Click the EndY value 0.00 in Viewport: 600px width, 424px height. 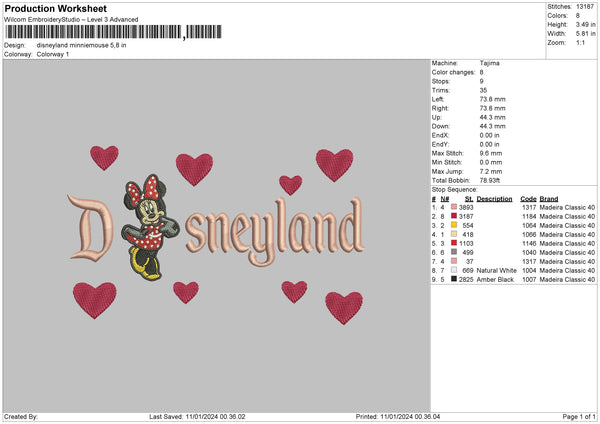pos(489,145)
